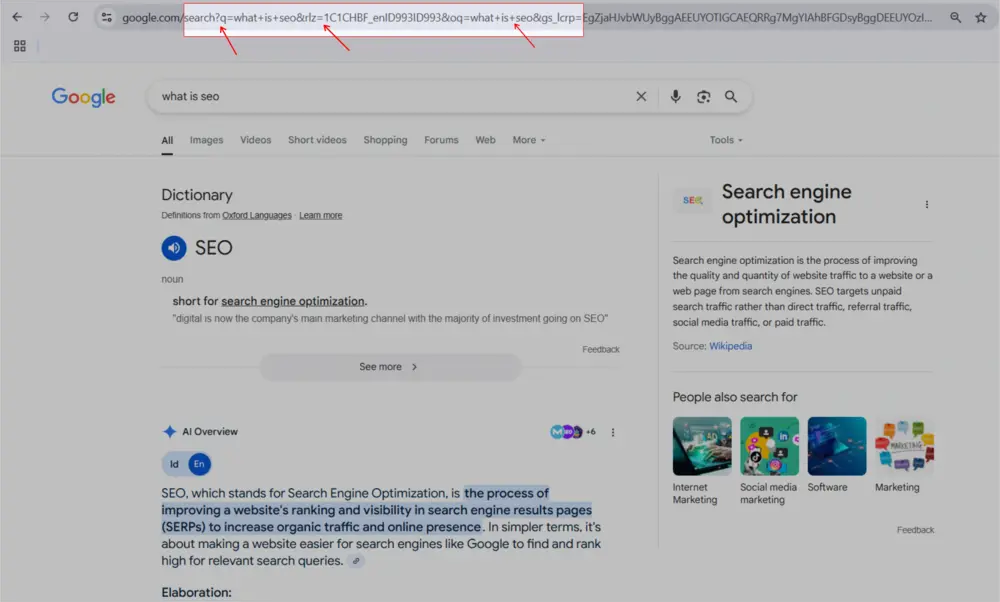Submit search with the magnifier icon
The image size is (1000, 602).
pos(731,96)
